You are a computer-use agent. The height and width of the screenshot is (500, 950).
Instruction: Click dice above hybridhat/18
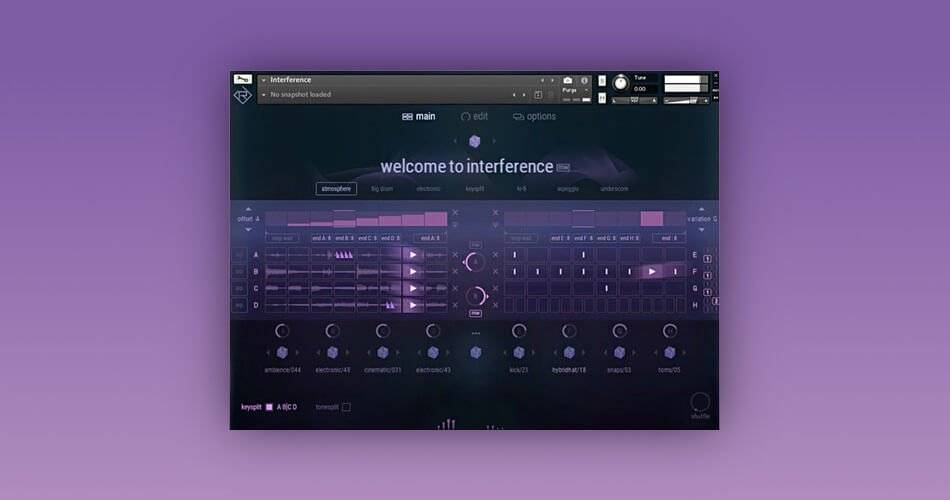[x=569, y=352]
